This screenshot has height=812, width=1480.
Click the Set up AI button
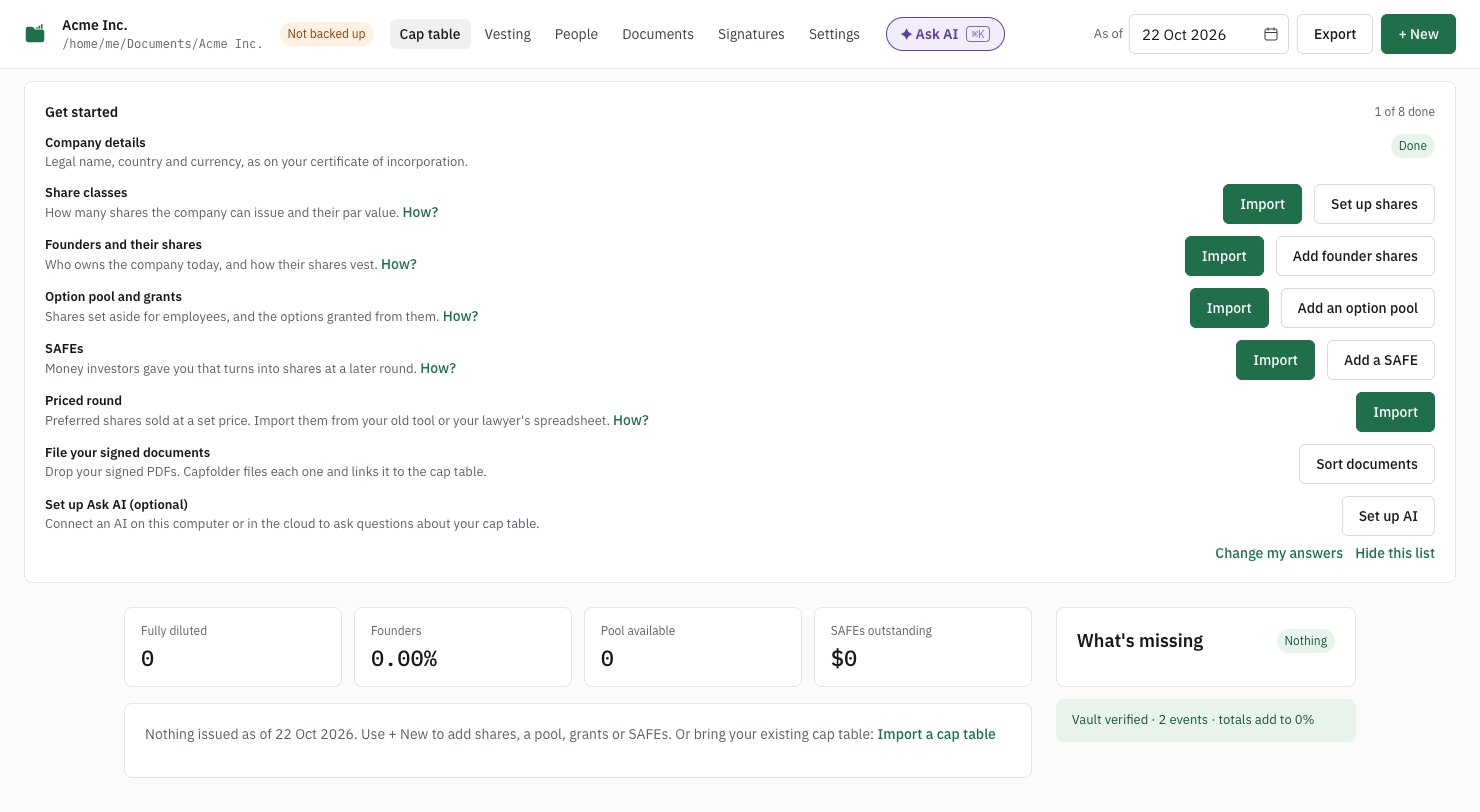tap(1388, 516)
